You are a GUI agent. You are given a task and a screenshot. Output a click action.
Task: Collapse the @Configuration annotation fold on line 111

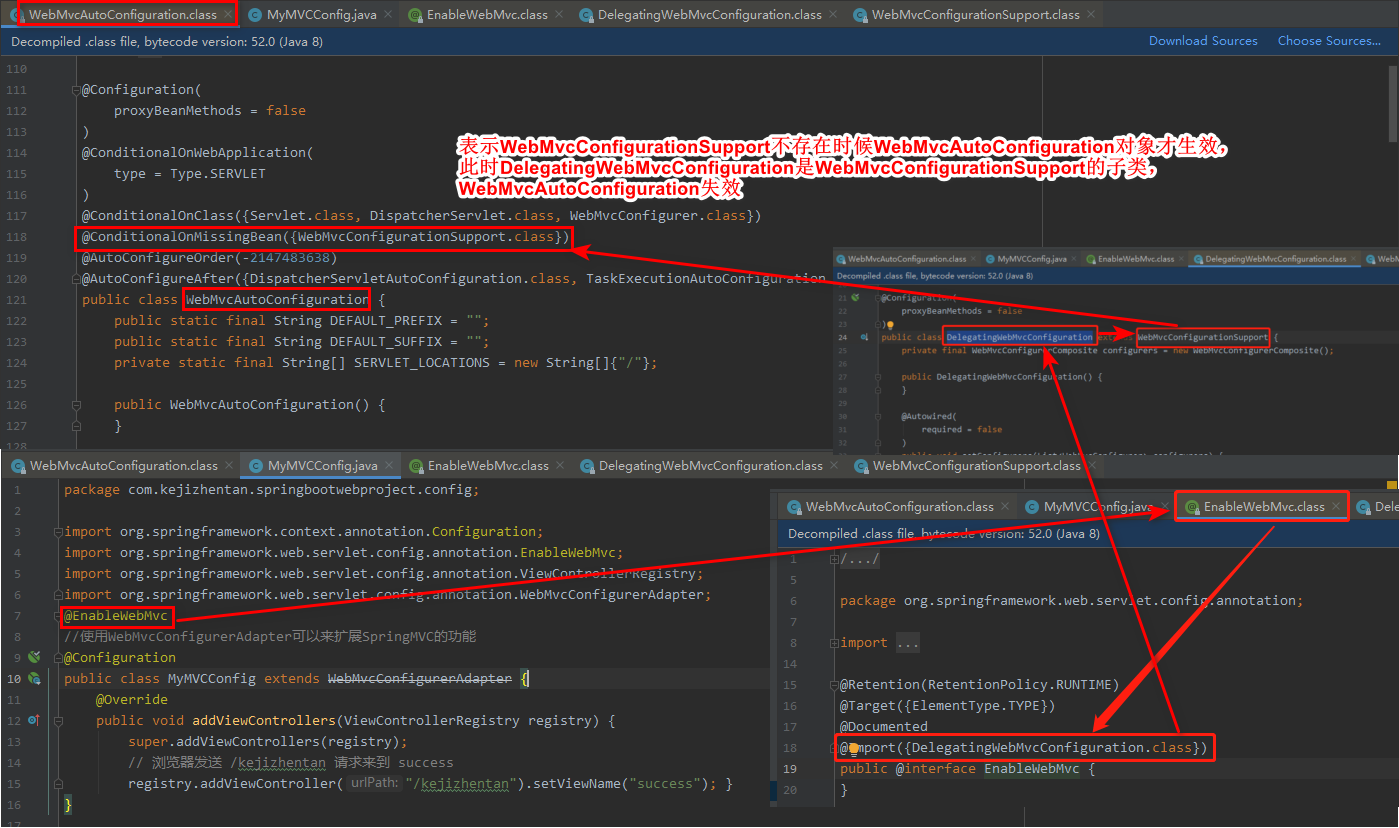tap(75, 89)
